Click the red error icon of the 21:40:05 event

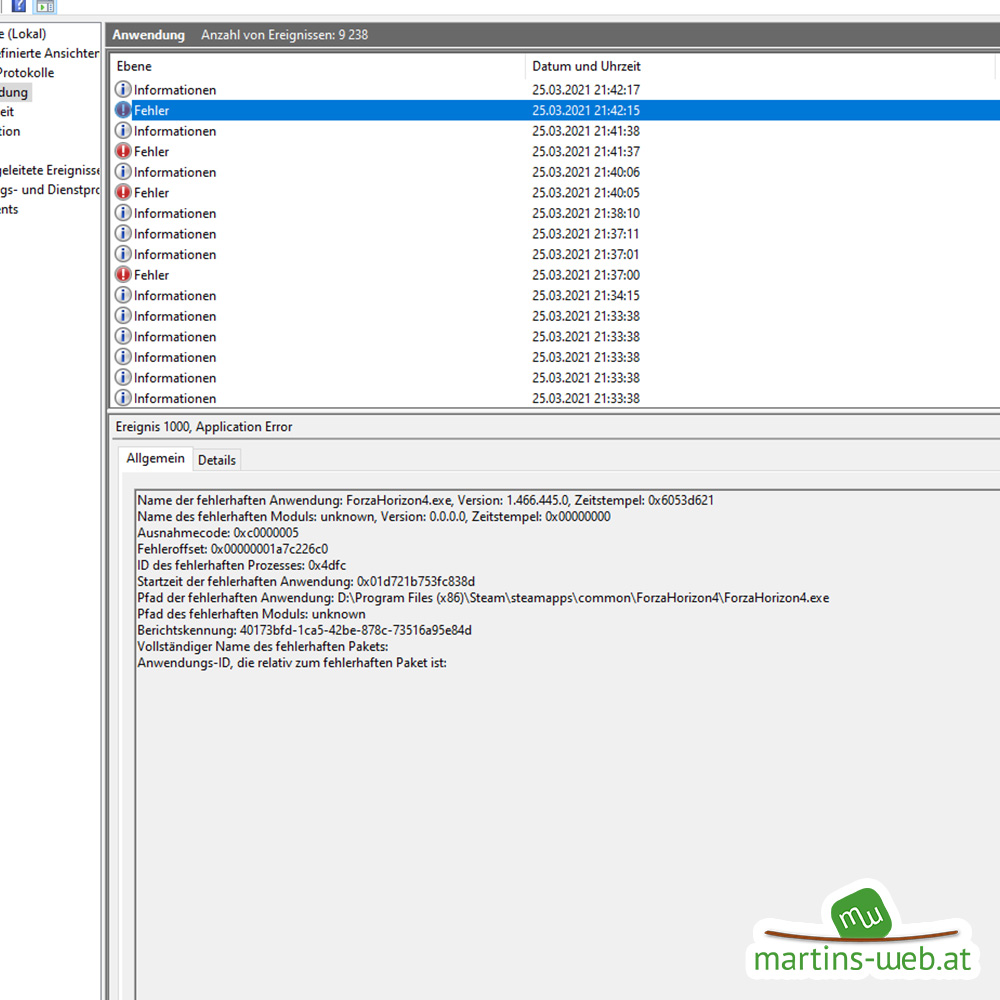coord(123,192)
